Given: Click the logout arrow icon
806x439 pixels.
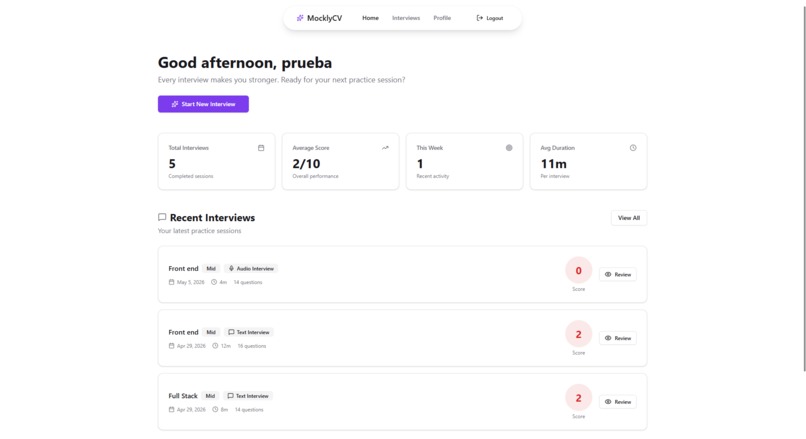Looking at the screenshot, I should 480,18.
